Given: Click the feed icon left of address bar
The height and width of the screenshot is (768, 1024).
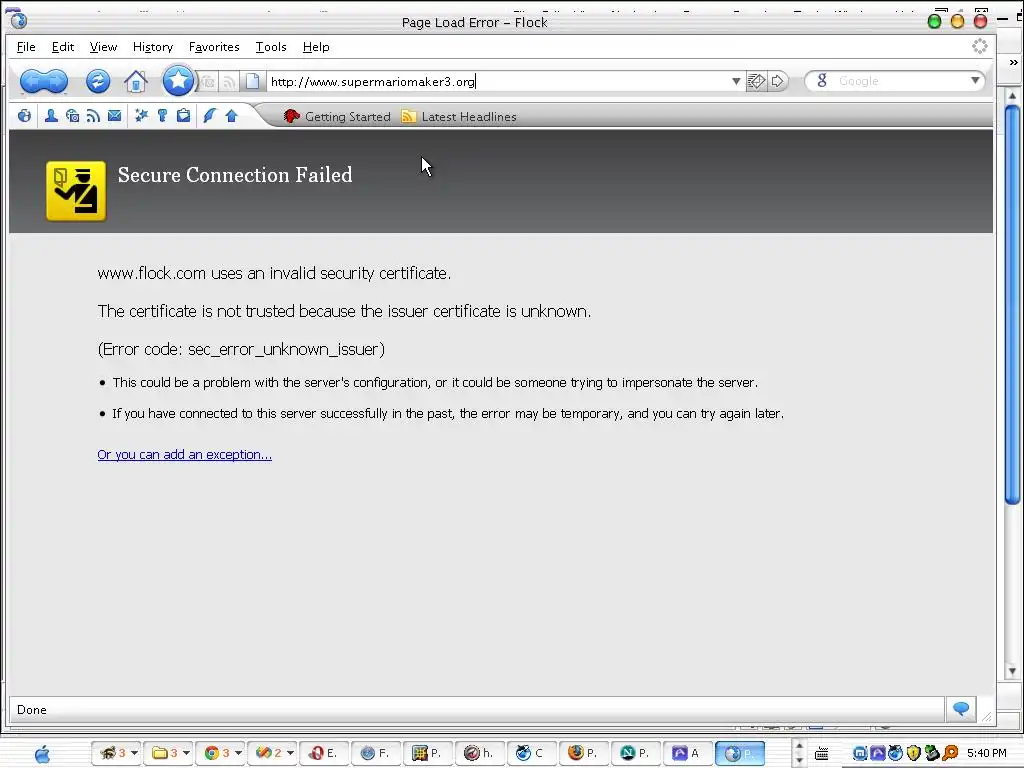Looking at the screenshot, I should click(229, 82).
